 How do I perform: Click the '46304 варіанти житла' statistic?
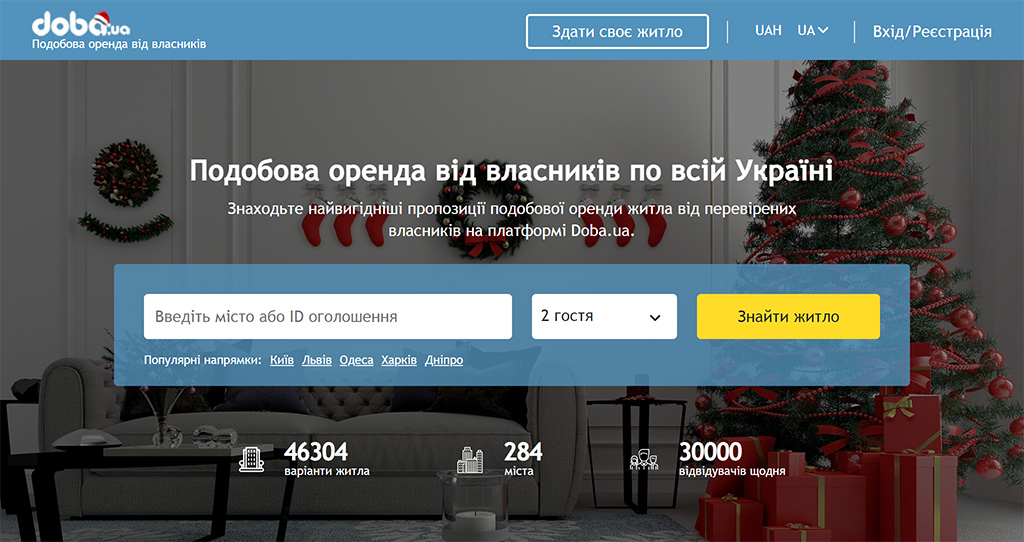click(x=327, y=460)
